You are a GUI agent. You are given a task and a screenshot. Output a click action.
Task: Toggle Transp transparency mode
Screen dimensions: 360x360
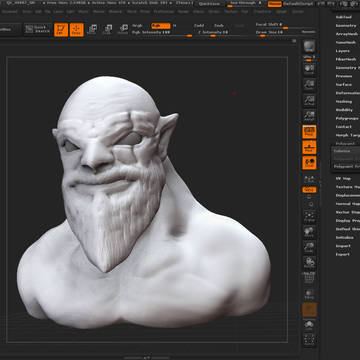pos(309,294)
